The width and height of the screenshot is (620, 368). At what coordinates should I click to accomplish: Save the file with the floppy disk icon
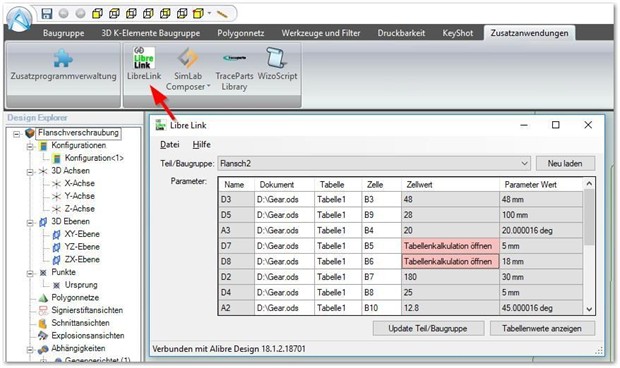[47, 13]
